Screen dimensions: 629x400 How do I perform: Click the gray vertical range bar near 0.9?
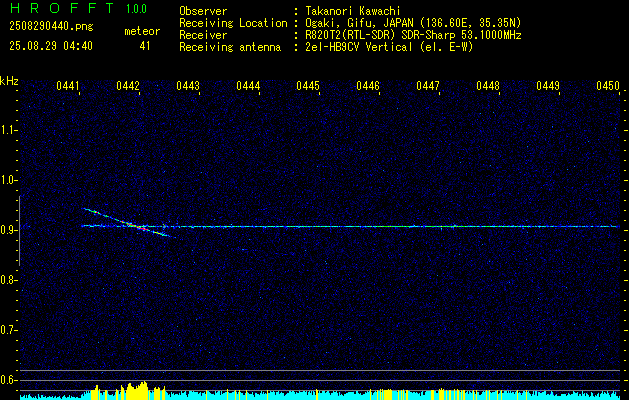[x=20, y=231]
